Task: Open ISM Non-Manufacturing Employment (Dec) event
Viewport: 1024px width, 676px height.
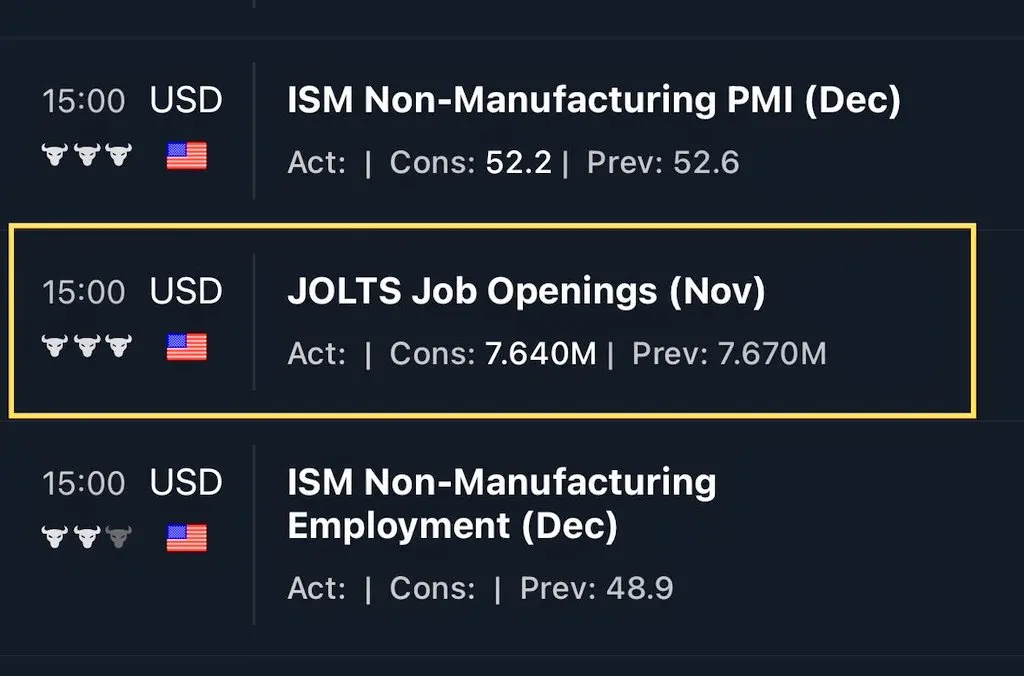Action: pos(501,504)
